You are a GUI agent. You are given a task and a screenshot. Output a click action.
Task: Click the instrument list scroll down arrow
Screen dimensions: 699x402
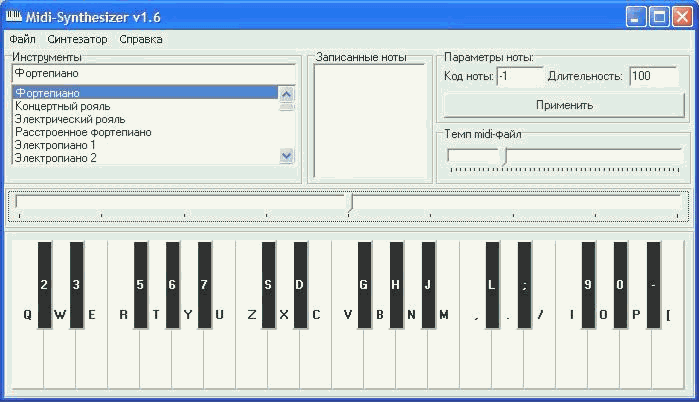pos(286,156)
